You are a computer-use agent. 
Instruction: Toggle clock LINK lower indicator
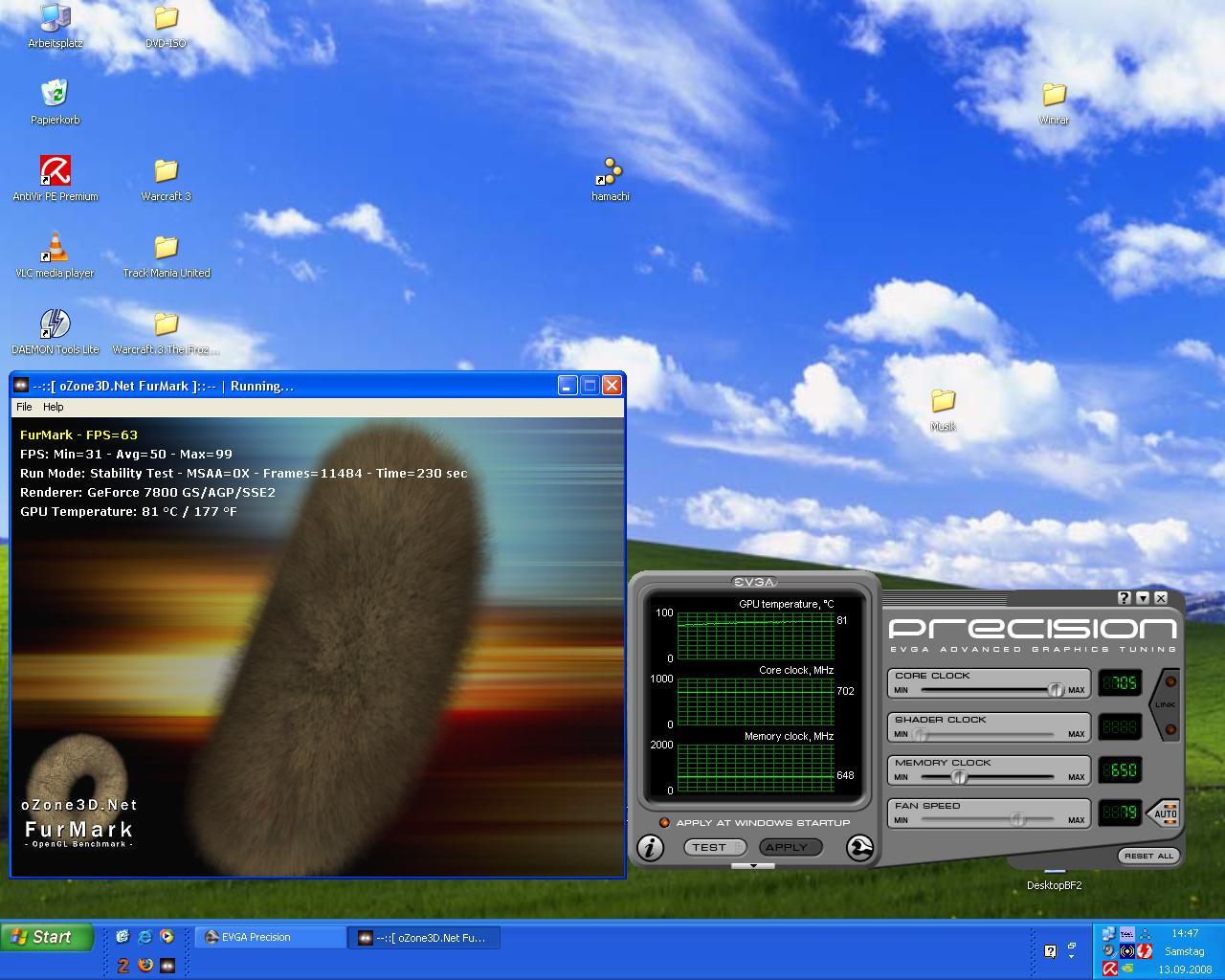pos(1169,729)
